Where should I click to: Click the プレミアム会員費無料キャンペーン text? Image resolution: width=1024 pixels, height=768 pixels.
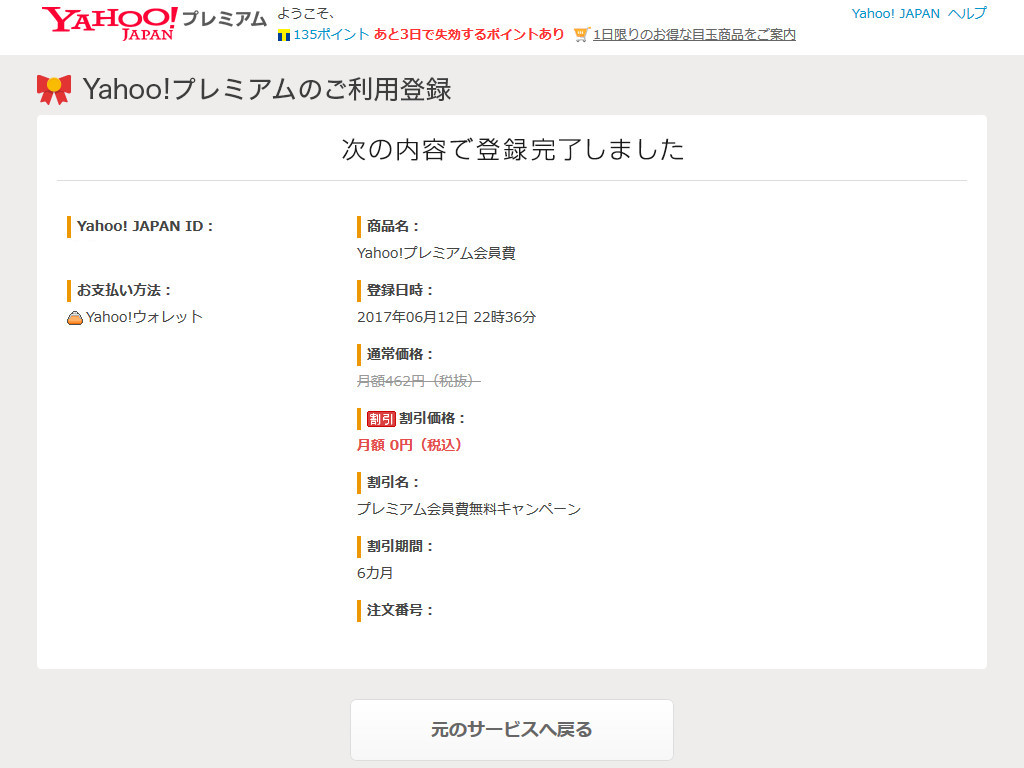pyautogui.click(x=469, y=509)
